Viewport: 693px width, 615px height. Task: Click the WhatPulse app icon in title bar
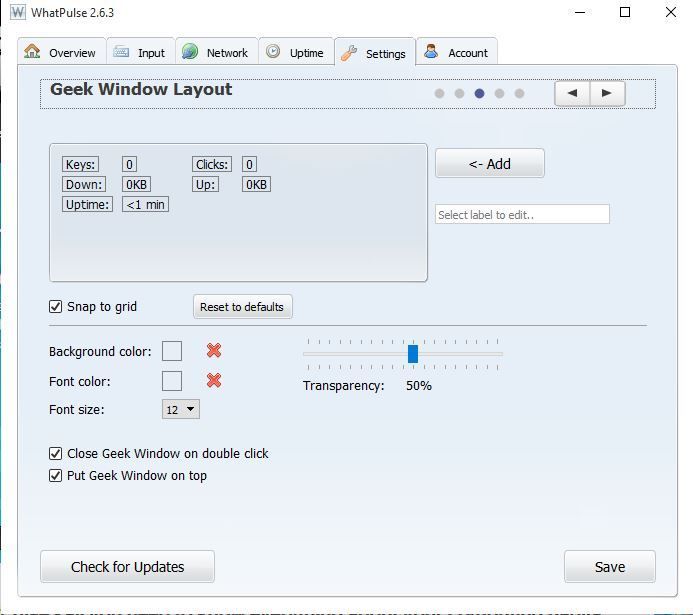tap(18, 12)
